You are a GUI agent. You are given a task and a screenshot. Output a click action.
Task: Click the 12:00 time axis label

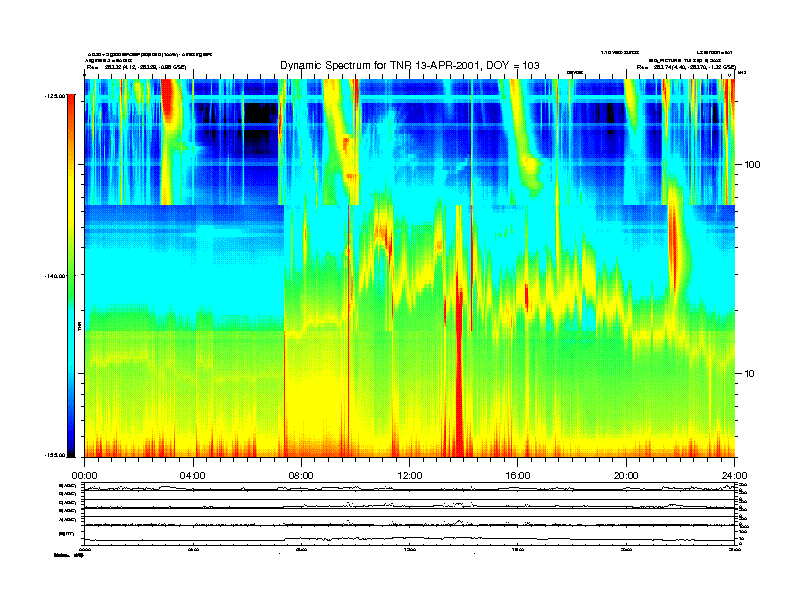pyautogui.click(x=410, y=476)
